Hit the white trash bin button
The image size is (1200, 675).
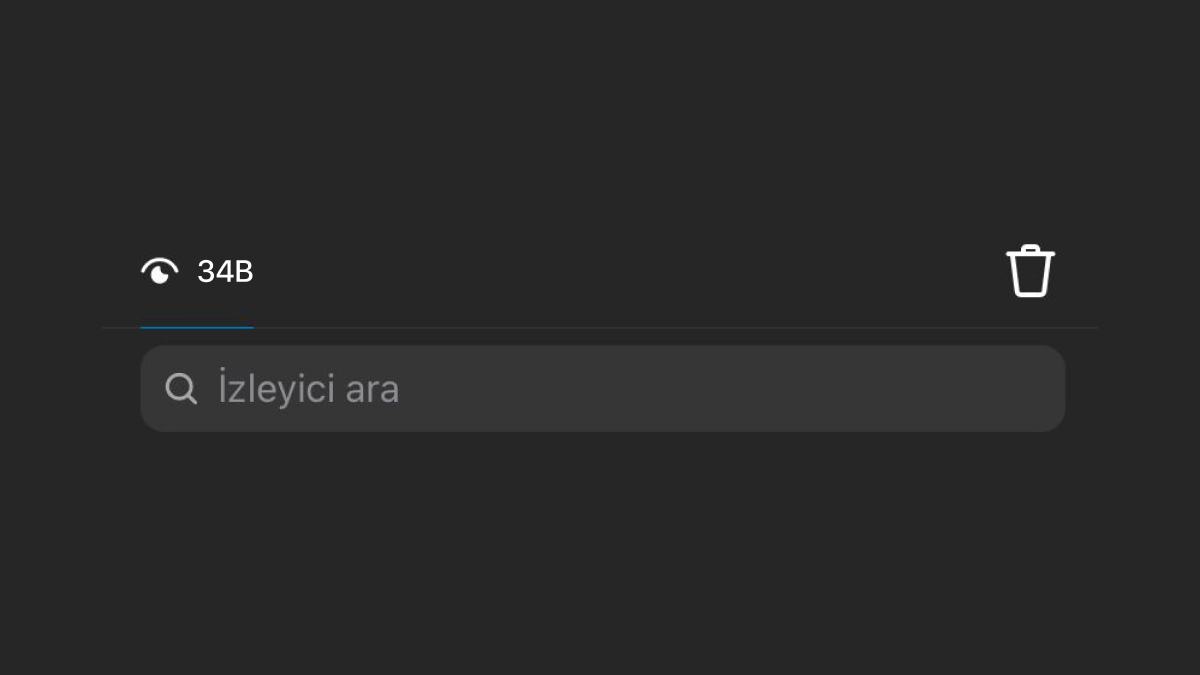click(1030, 271)
